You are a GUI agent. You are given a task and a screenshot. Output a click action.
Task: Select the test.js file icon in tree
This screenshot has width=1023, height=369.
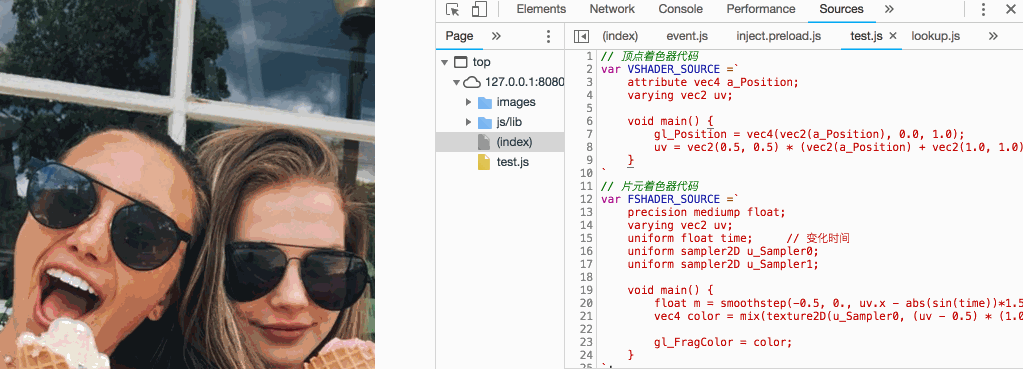pos(484,162)
